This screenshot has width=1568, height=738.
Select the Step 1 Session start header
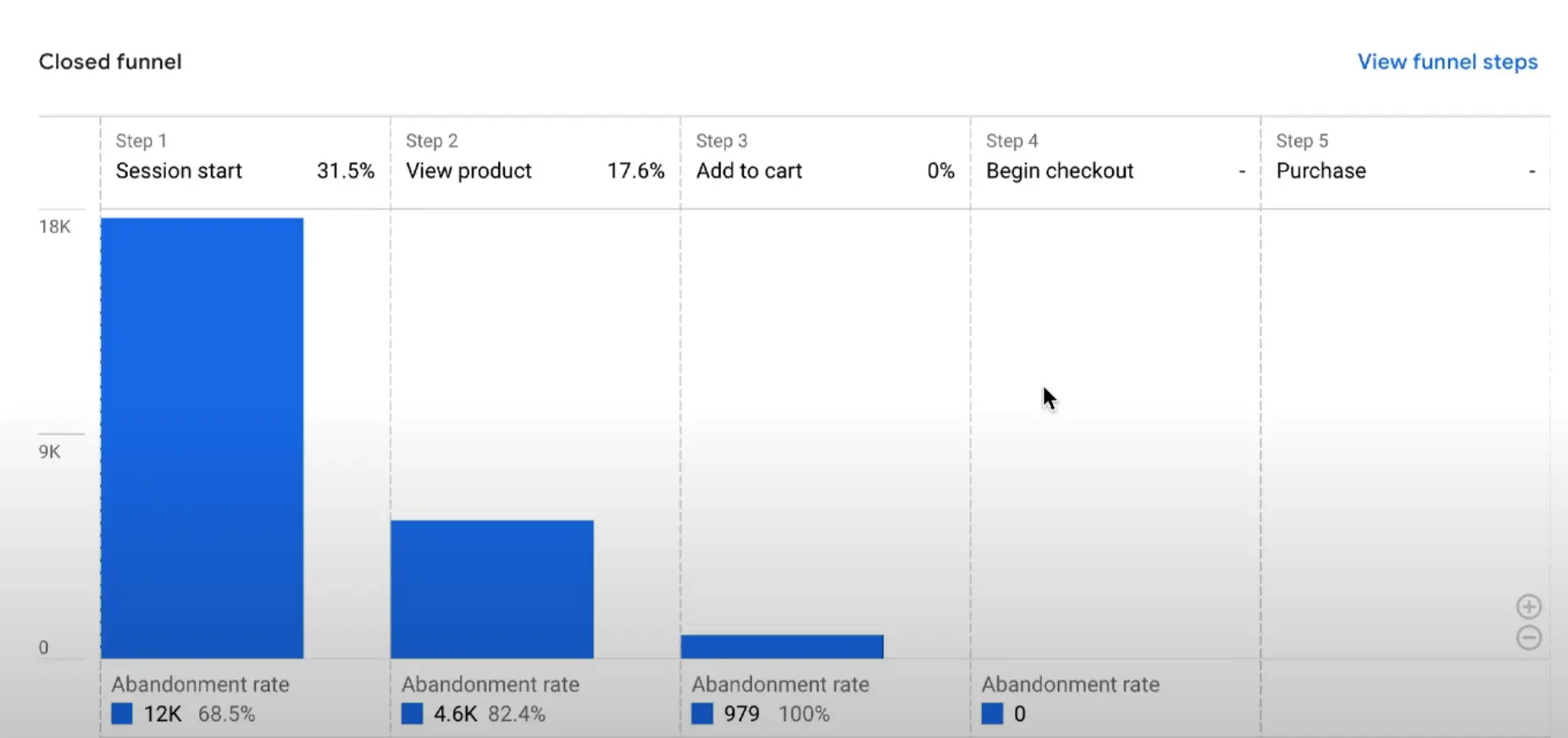(179, 170)
